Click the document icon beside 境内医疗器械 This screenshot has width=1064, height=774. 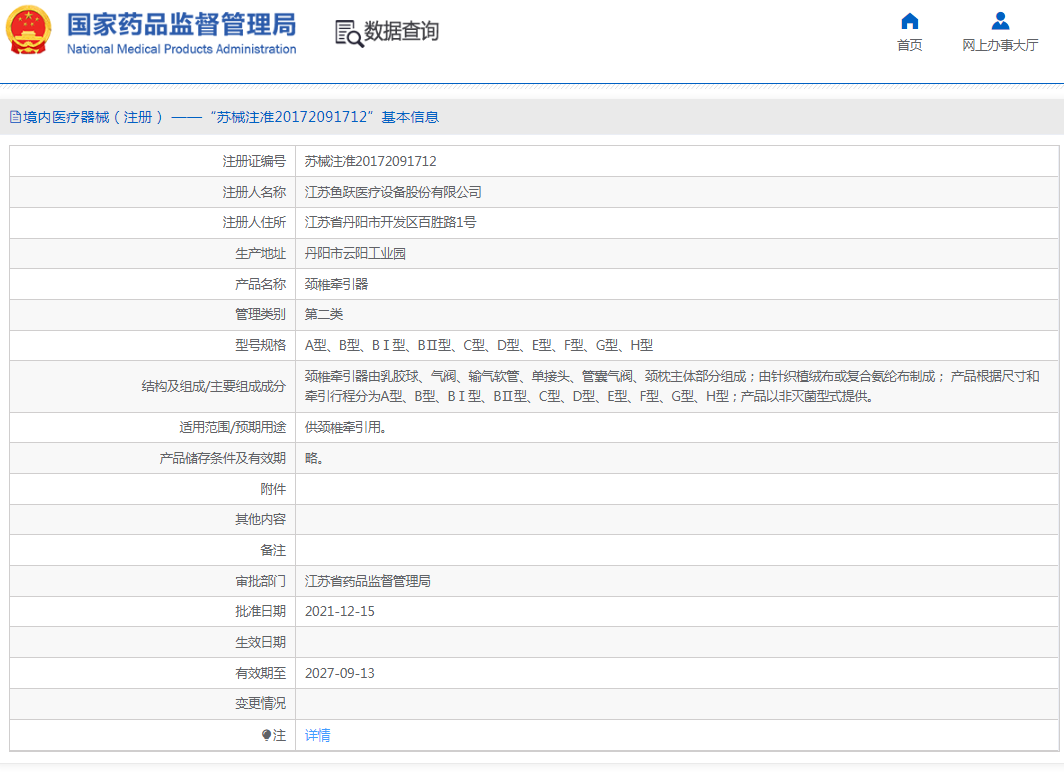click(15, 117)
